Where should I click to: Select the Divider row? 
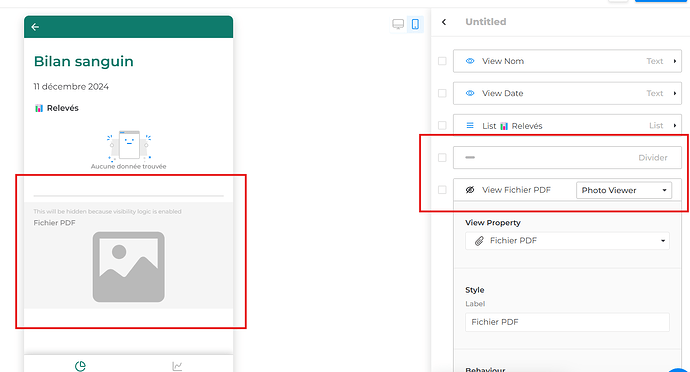coord(567,158)
